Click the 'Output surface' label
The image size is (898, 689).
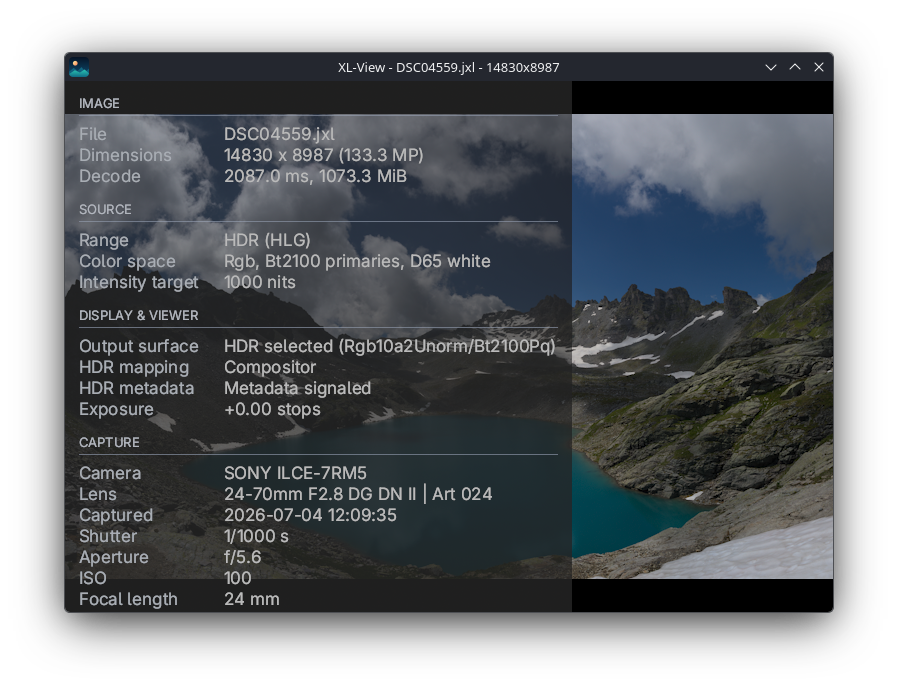pyautogui.click(x=139, y=346)
